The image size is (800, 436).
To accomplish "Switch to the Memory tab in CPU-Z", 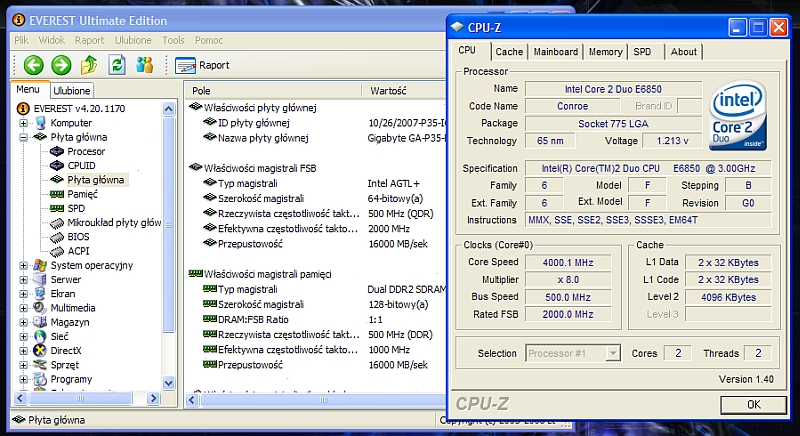I will [x=606, y=52].
